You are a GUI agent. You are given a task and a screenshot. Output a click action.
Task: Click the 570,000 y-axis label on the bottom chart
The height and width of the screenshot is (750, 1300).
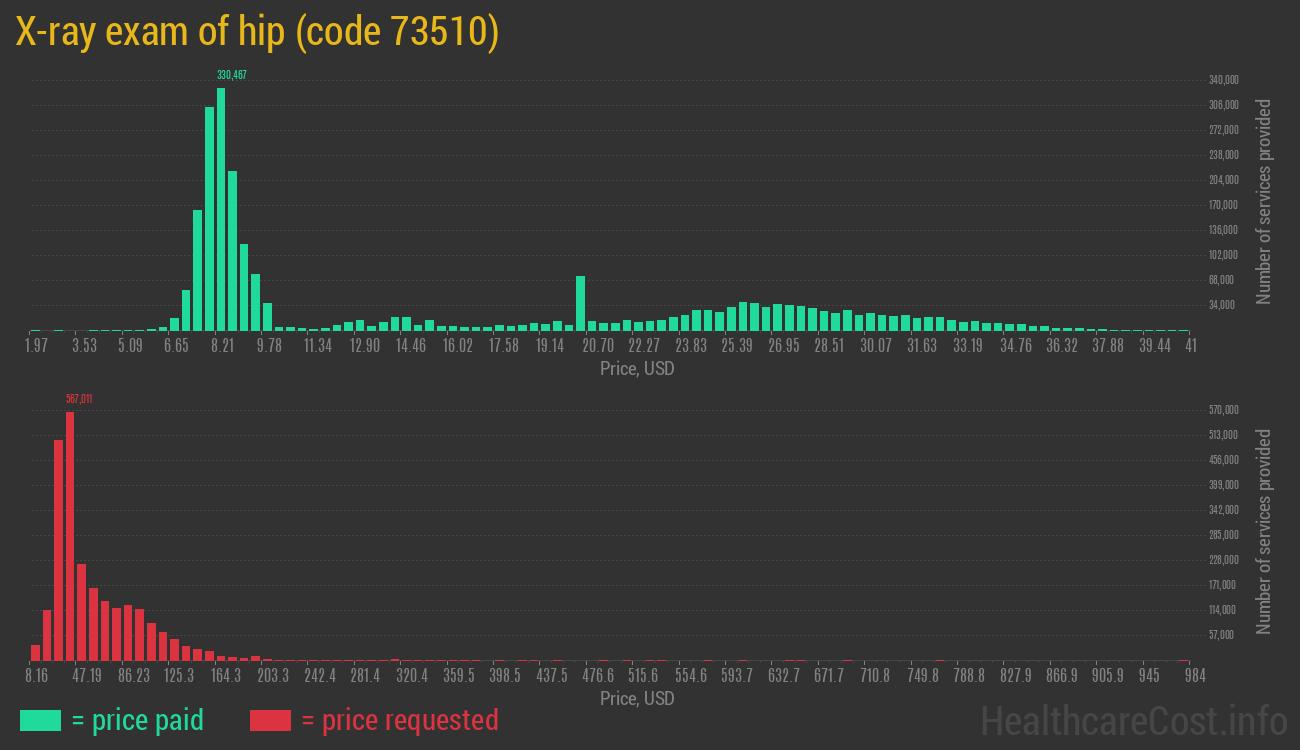[x=1224, y=410]
